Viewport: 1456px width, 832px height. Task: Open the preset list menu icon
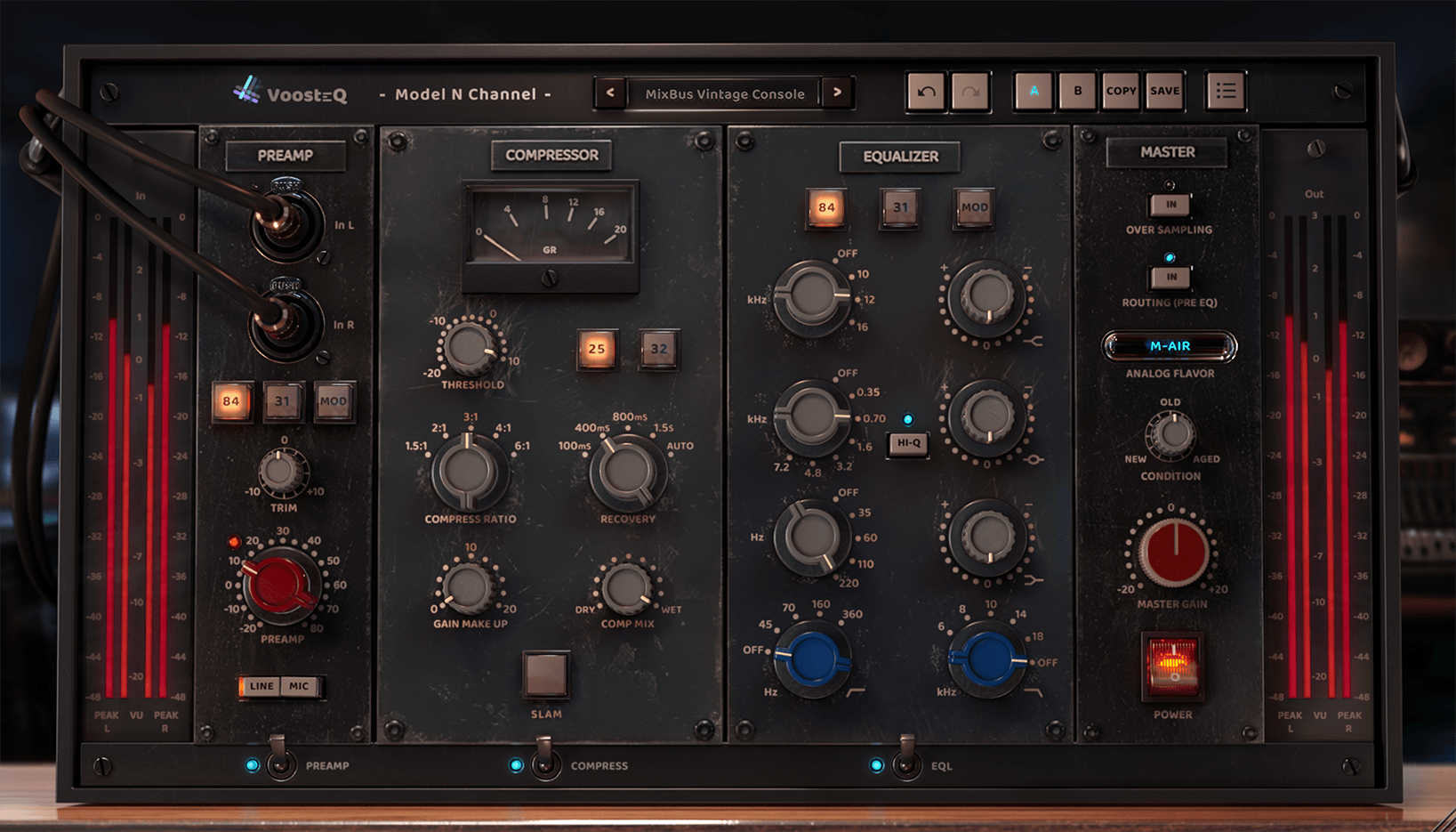click(1225, 90)
